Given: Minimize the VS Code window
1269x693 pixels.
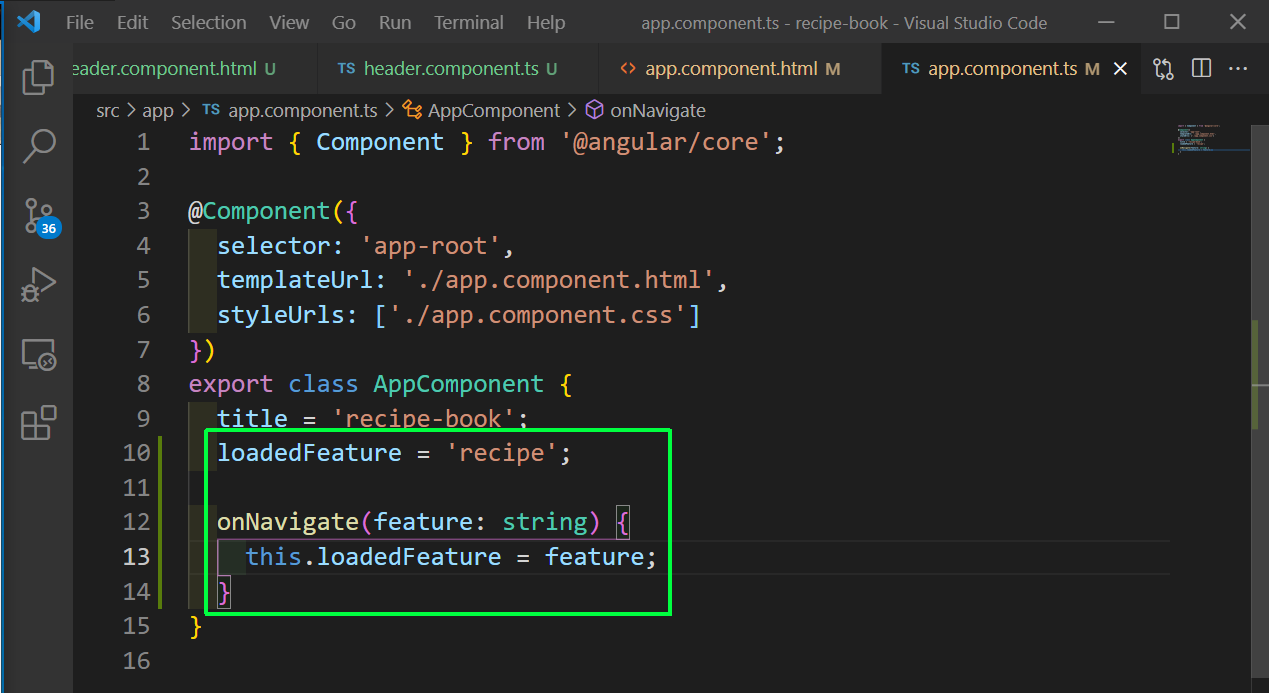Looking at the screenshot, I should tap(1105, 22).
